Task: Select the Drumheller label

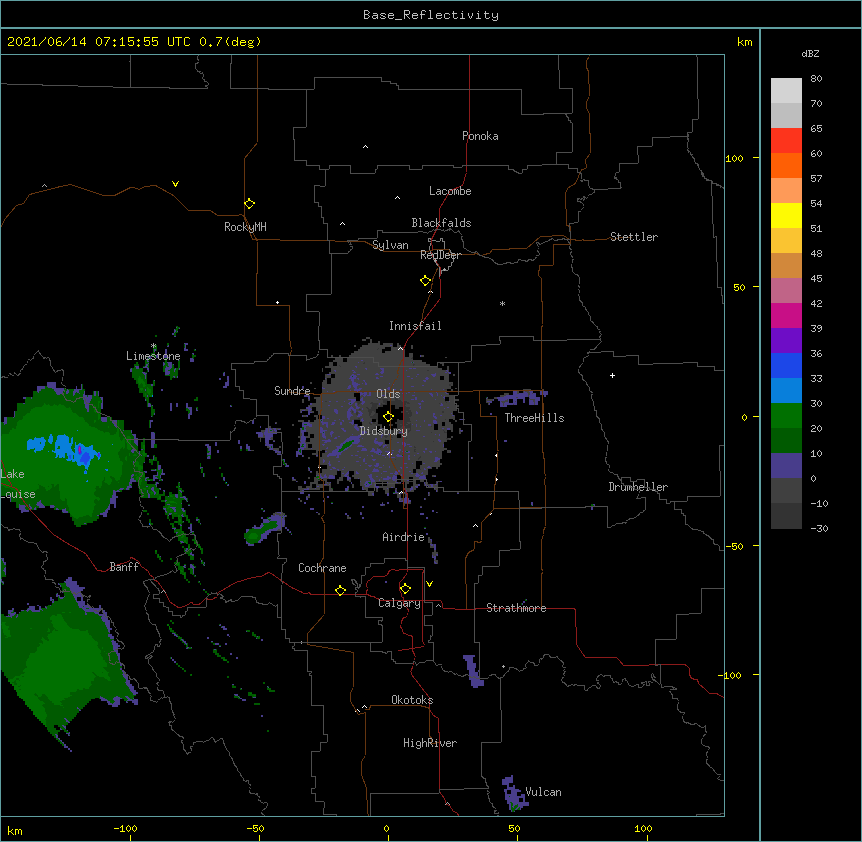Action: [x=638, y=487]
